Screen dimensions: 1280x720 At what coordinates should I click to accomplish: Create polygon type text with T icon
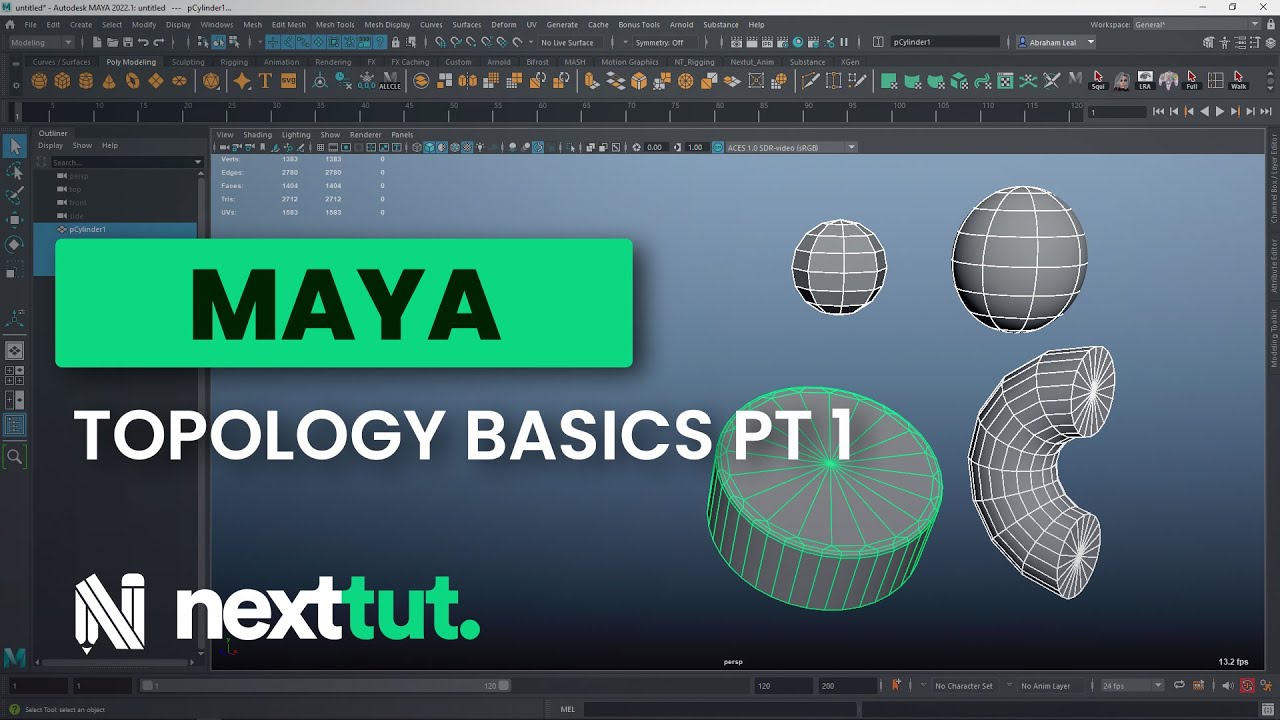click(265, 81)
